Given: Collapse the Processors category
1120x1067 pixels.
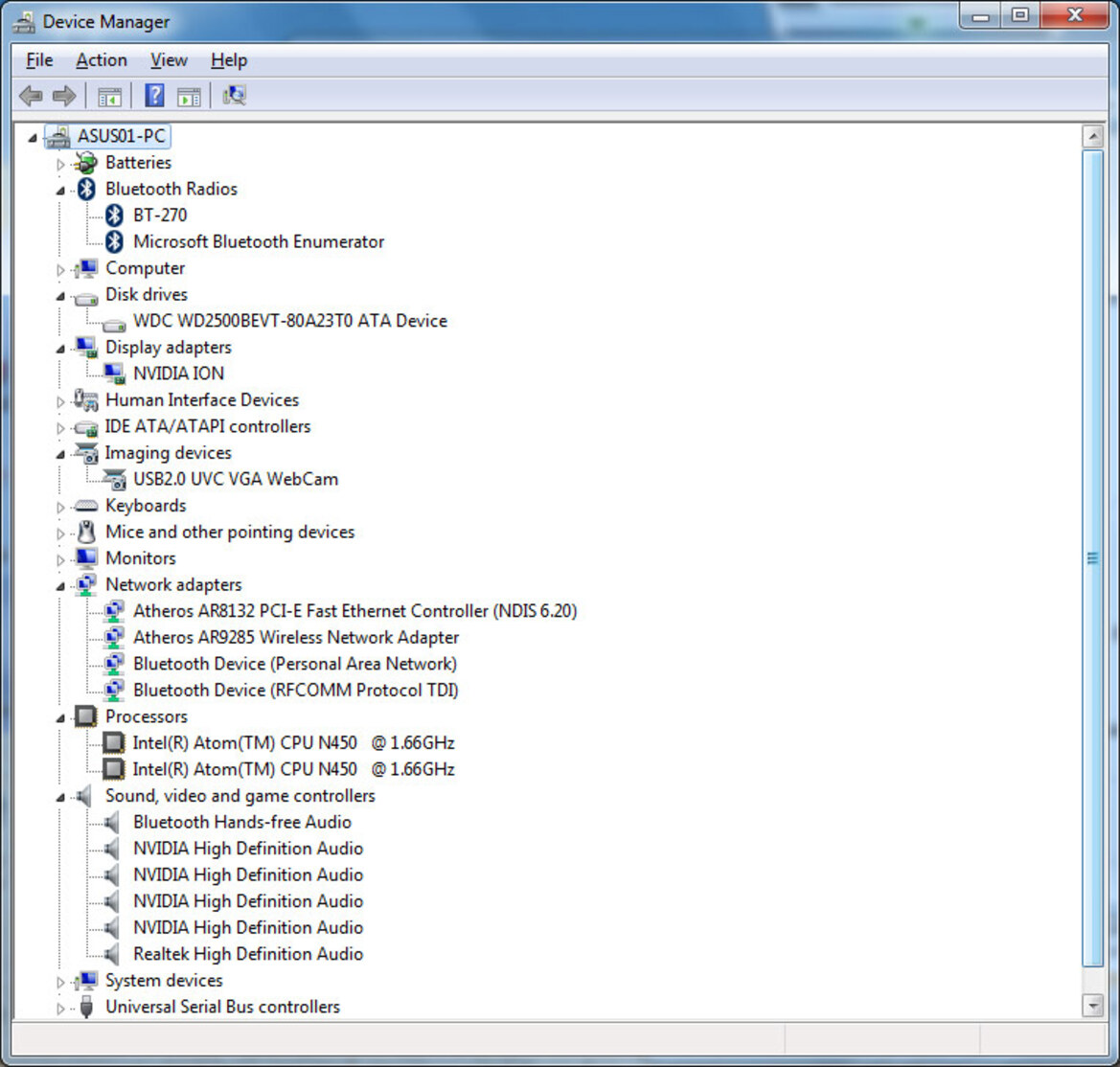Looking at the screenshot, I should click(60, 717).
